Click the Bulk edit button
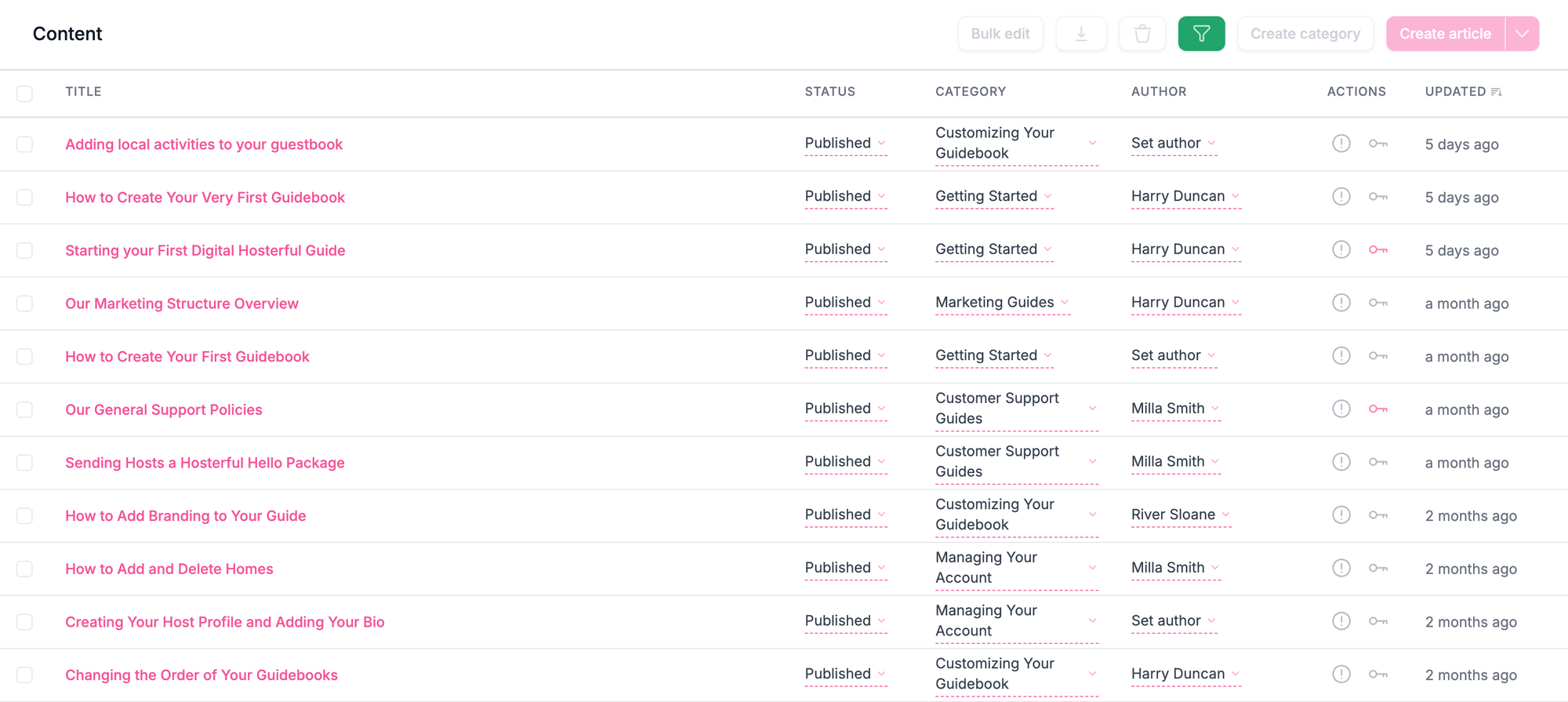Viewport: 1568px width, 702px height. 1000,34
